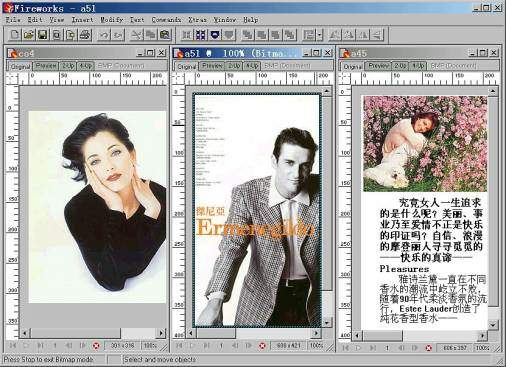
Task: Click the Paste clipboard icon
Action: [x=165, y=34]
